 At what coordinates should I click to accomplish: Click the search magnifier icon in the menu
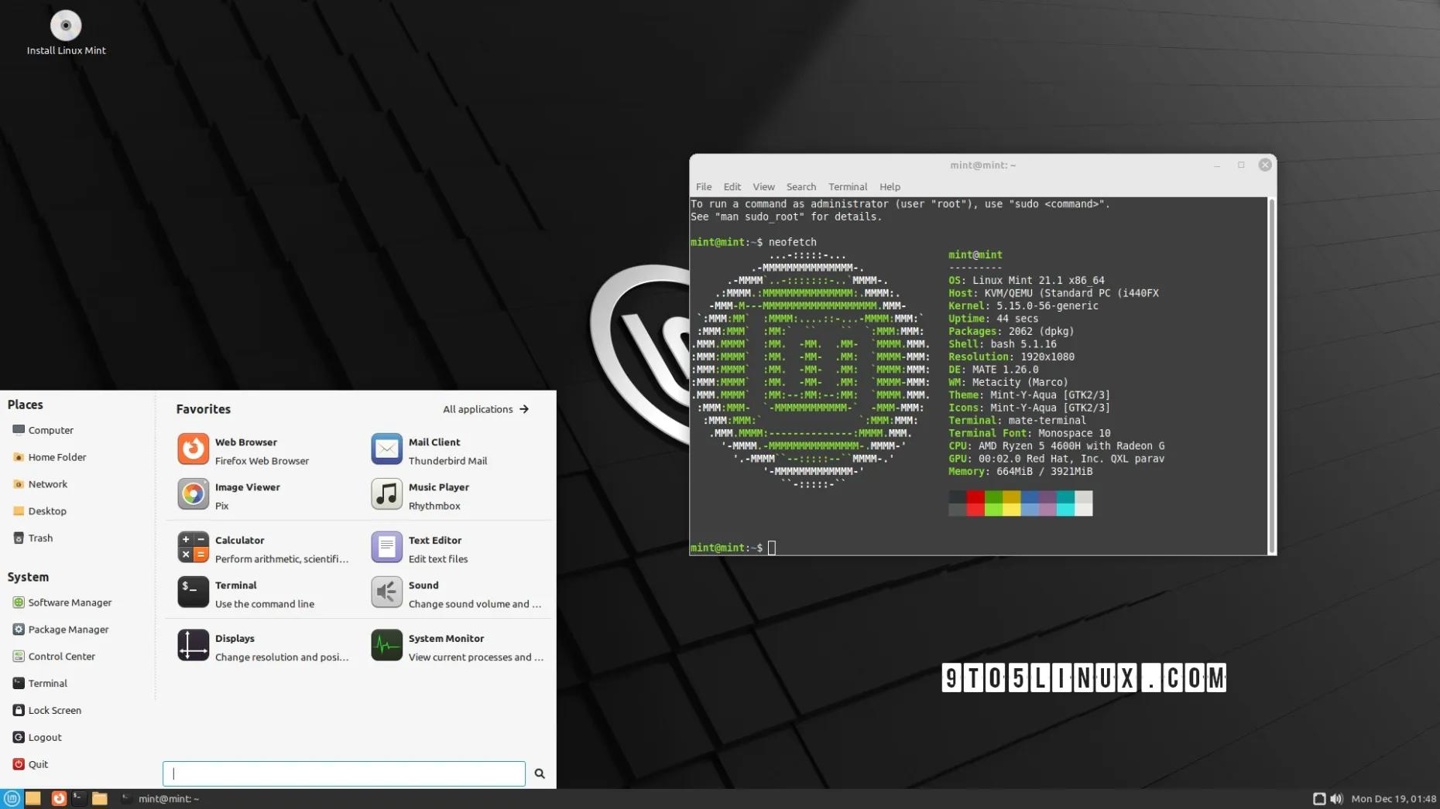(x=539, y=773)
